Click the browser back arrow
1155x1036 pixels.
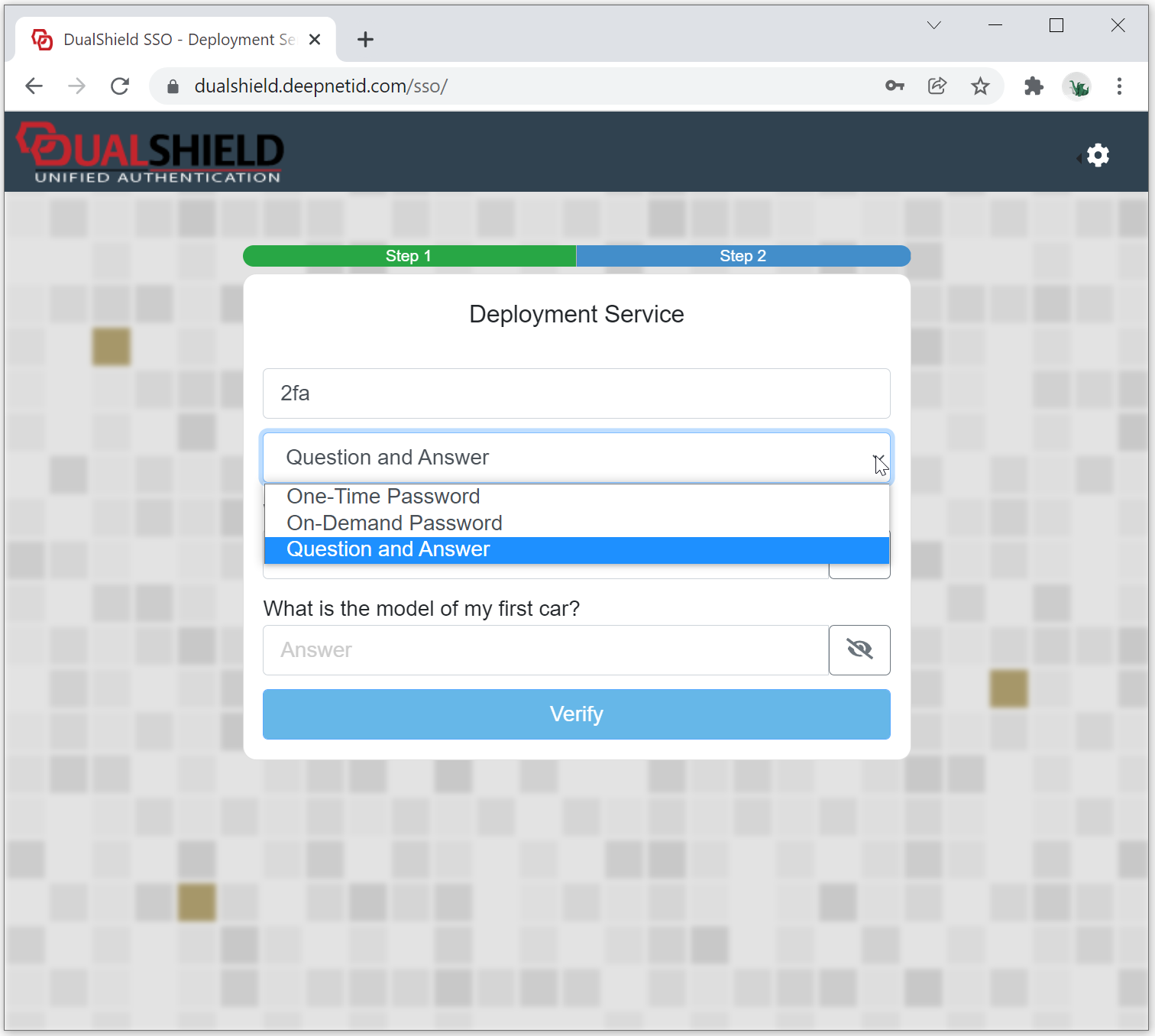click(34, 86)
